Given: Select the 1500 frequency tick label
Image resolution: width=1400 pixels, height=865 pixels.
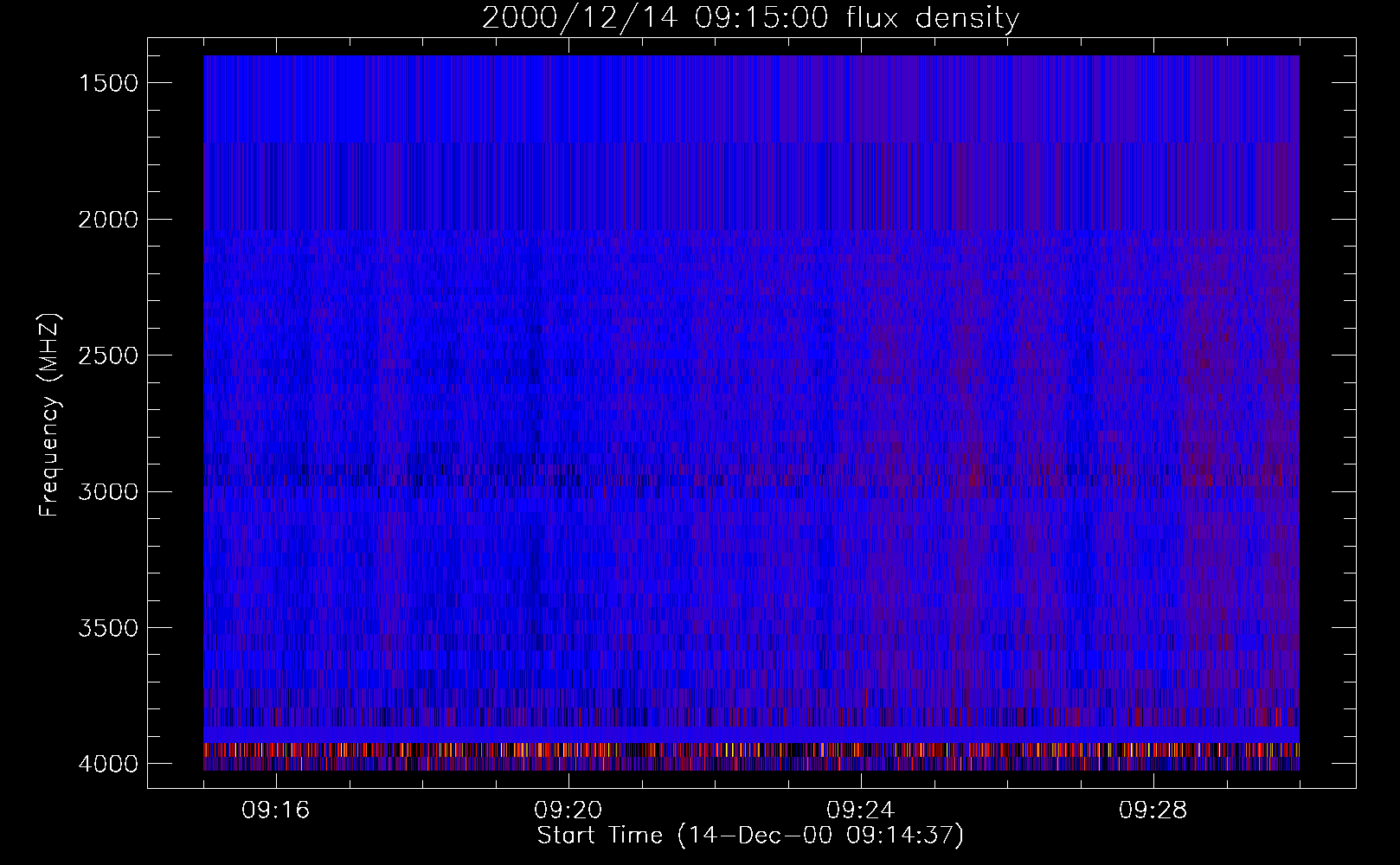Looking at the screenshot, I should pyautogui.click(x=107, y=83).
